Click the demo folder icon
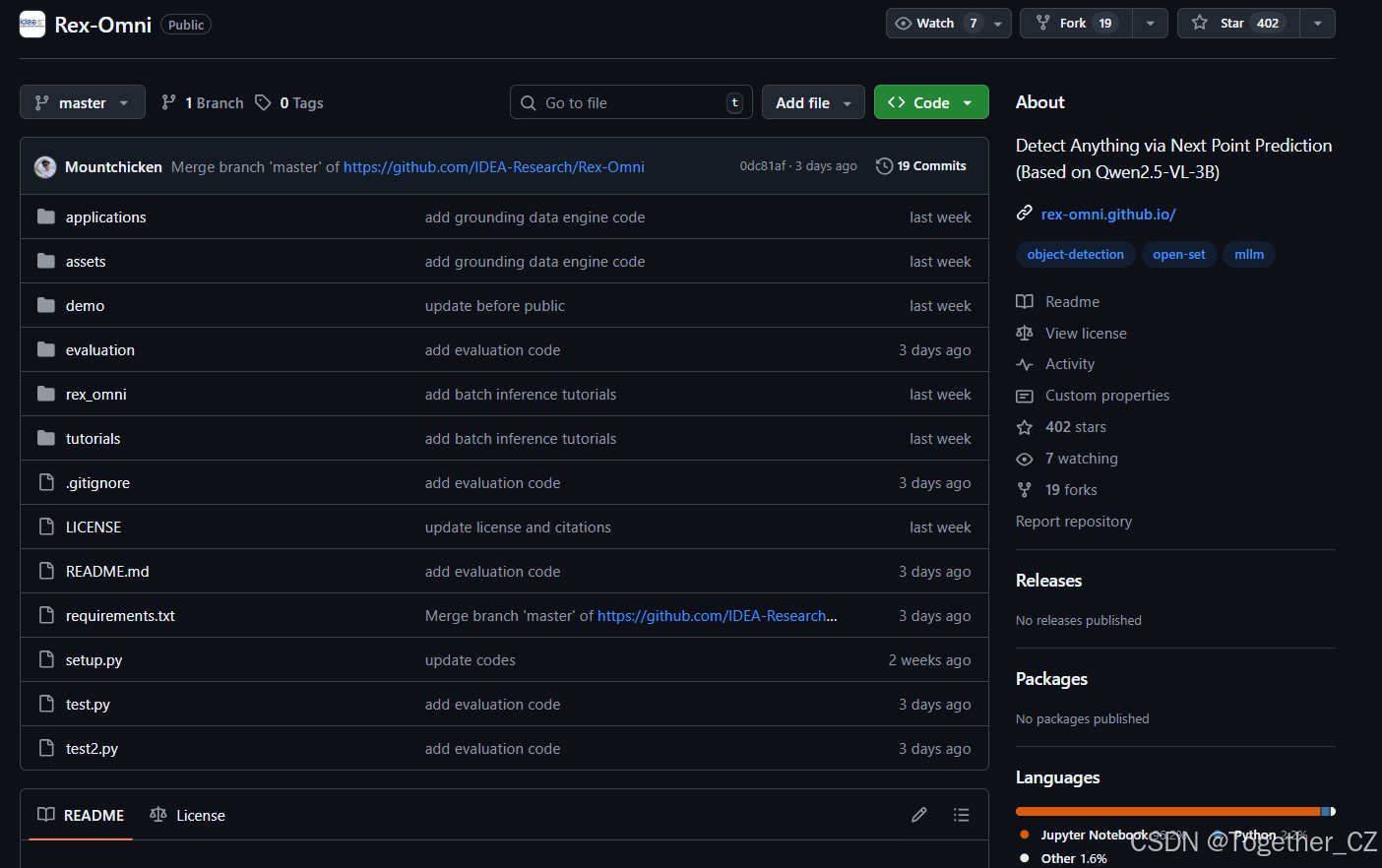Image resolution: width=1382 pixels, height=868 pixels. click(46, 305)
